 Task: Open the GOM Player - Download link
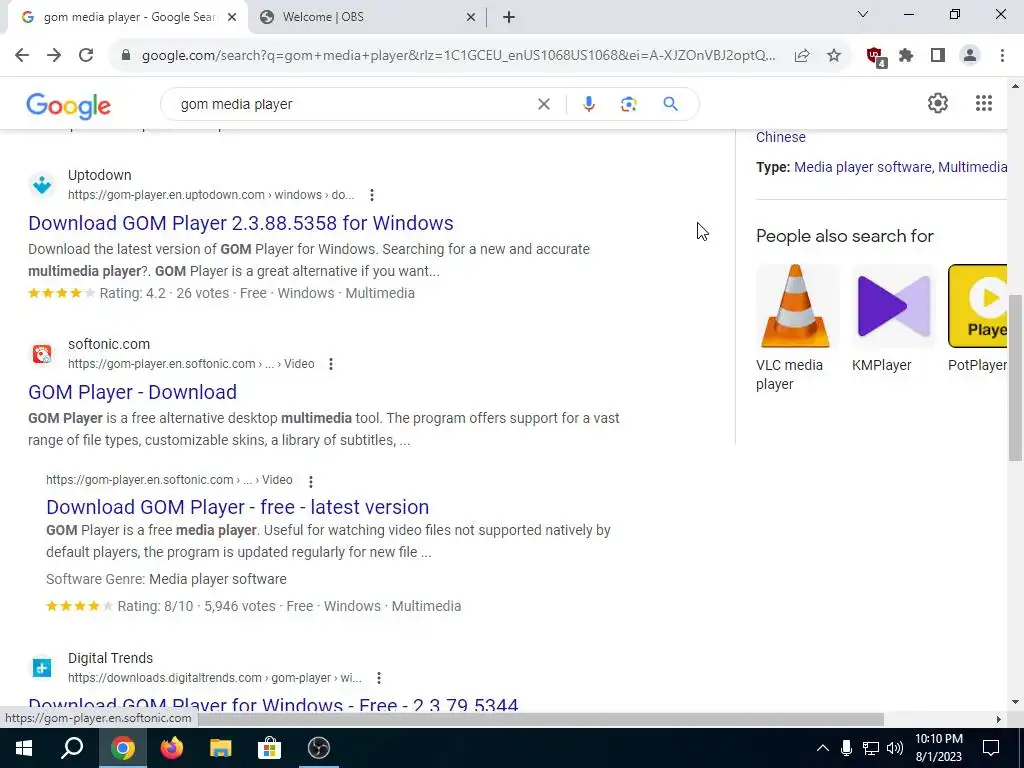(x=133, y=392)
